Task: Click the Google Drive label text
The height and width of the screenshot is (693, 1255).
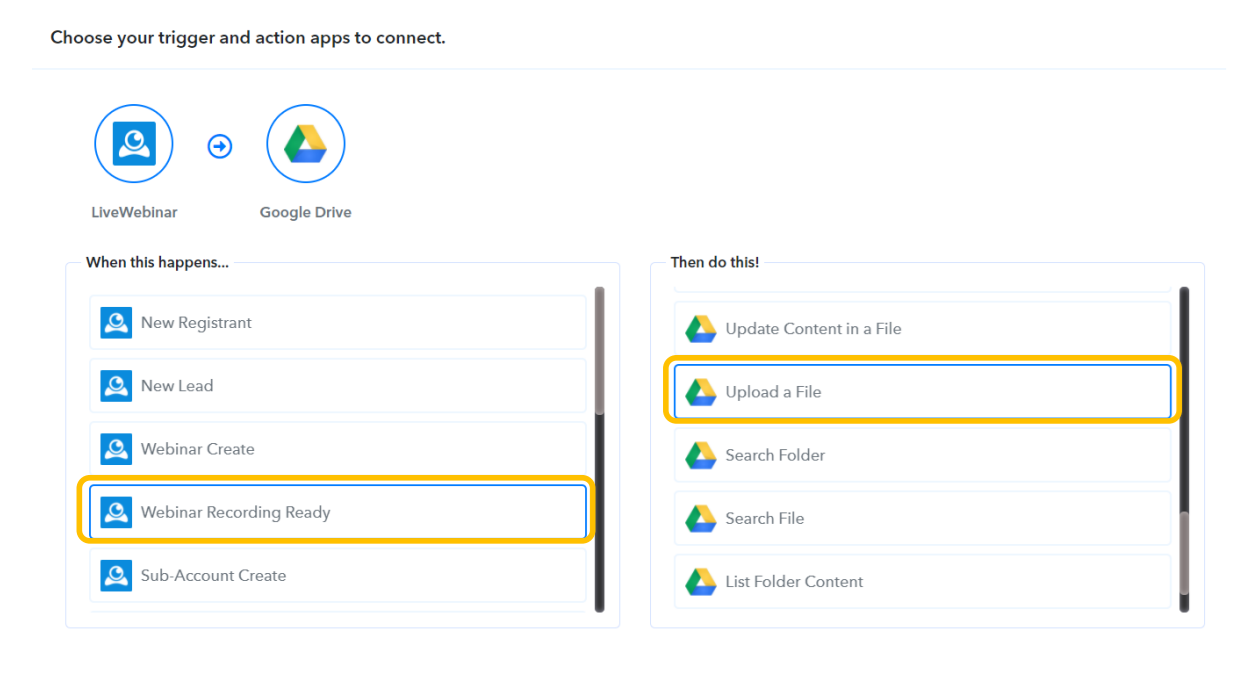Action: [x=306, y=212]
